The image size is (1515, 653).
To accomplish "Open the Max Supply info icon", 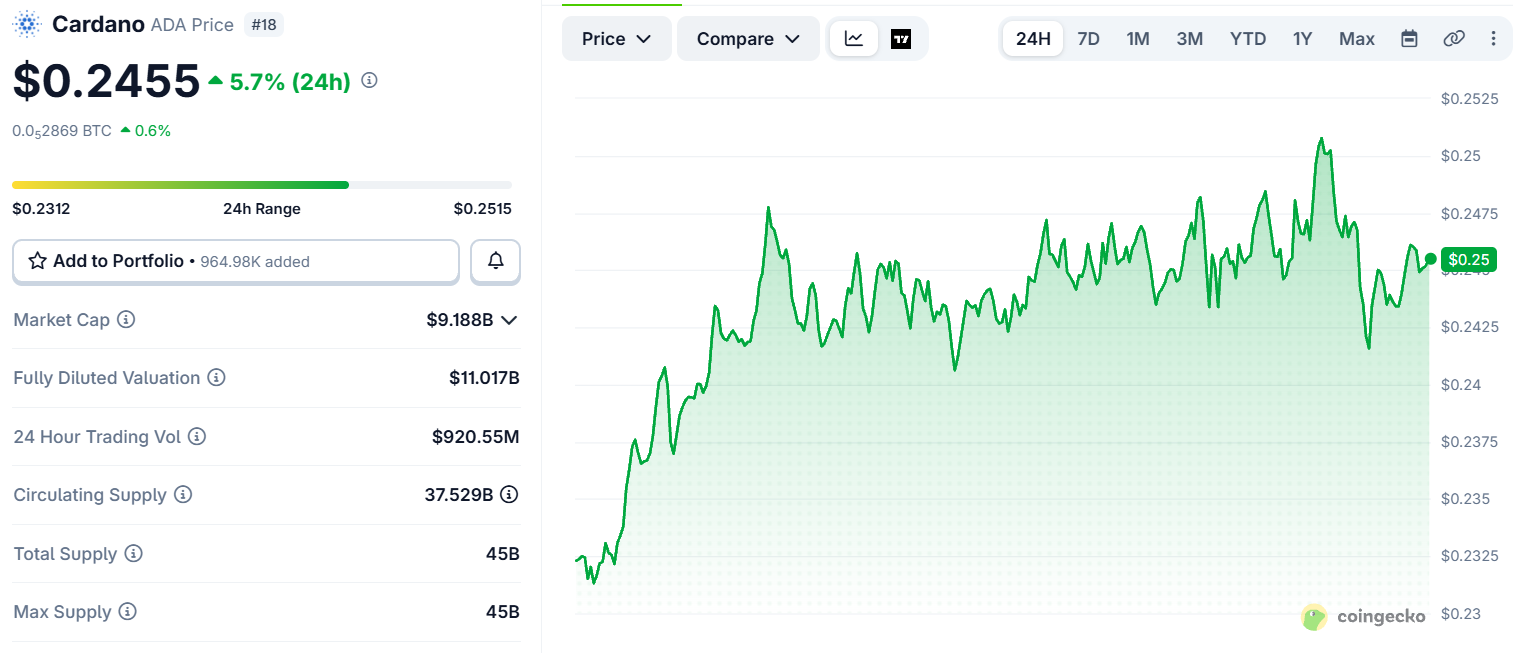I will [127, 612].
